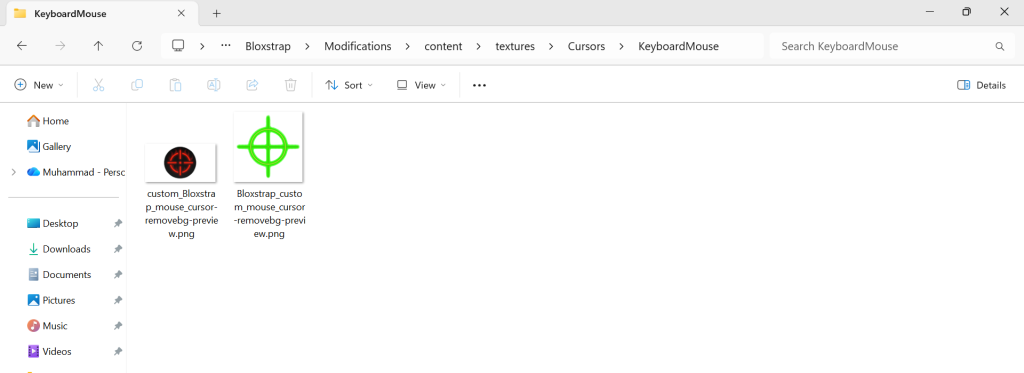Expand chevron after textures in breadcrumb
The width and height of the screenshot is (1024, 373).
tap(551, 46)
